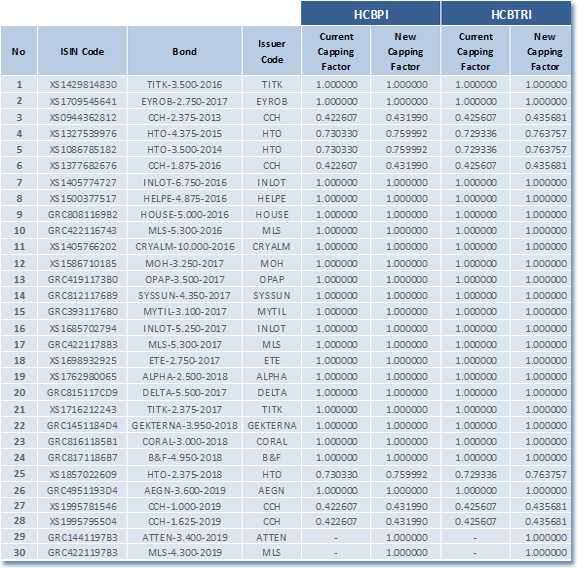Click the HCBPI group header

point(371,14)
